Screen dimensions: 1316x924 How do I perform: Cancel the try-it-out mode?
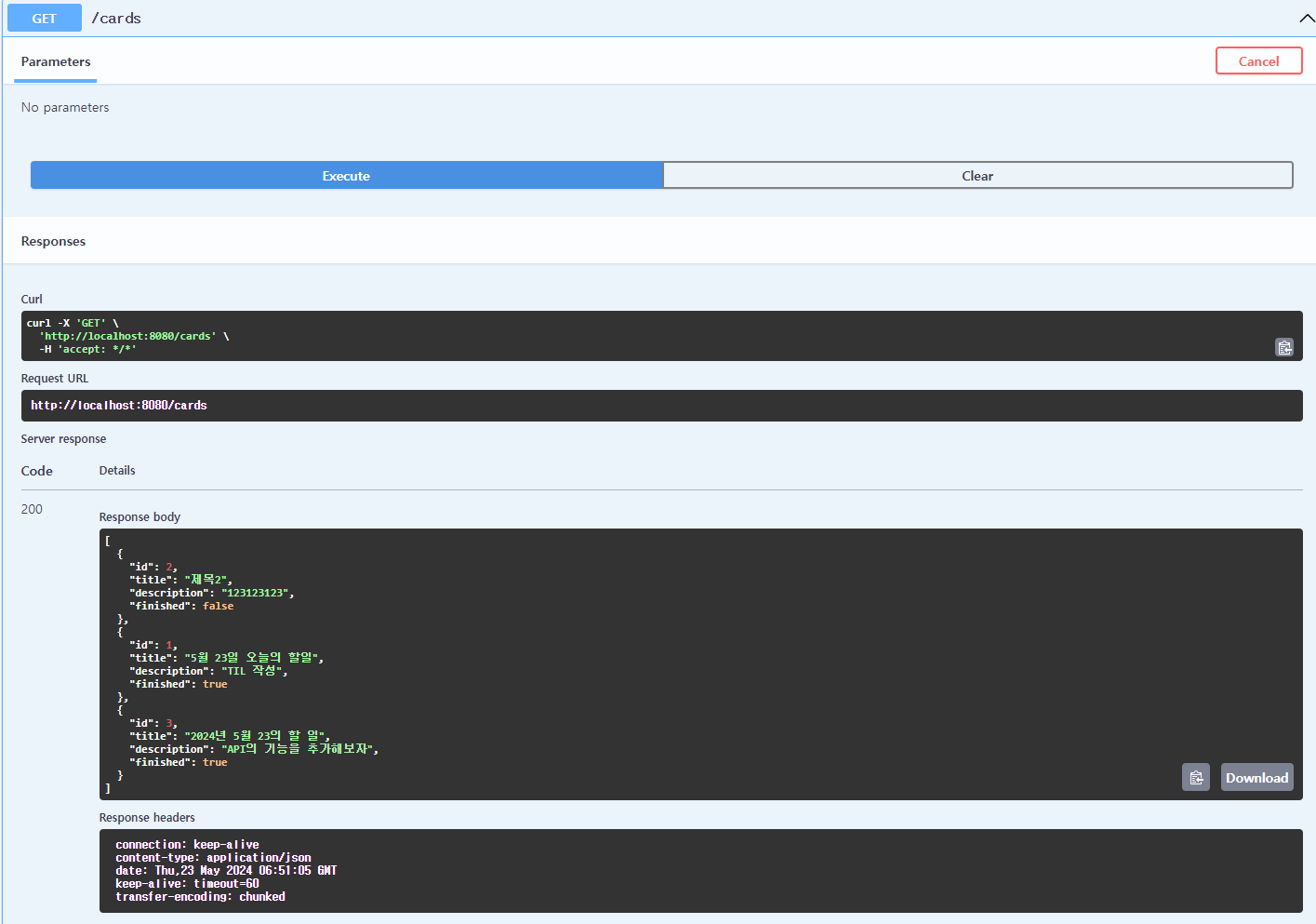pos(1258,60)
